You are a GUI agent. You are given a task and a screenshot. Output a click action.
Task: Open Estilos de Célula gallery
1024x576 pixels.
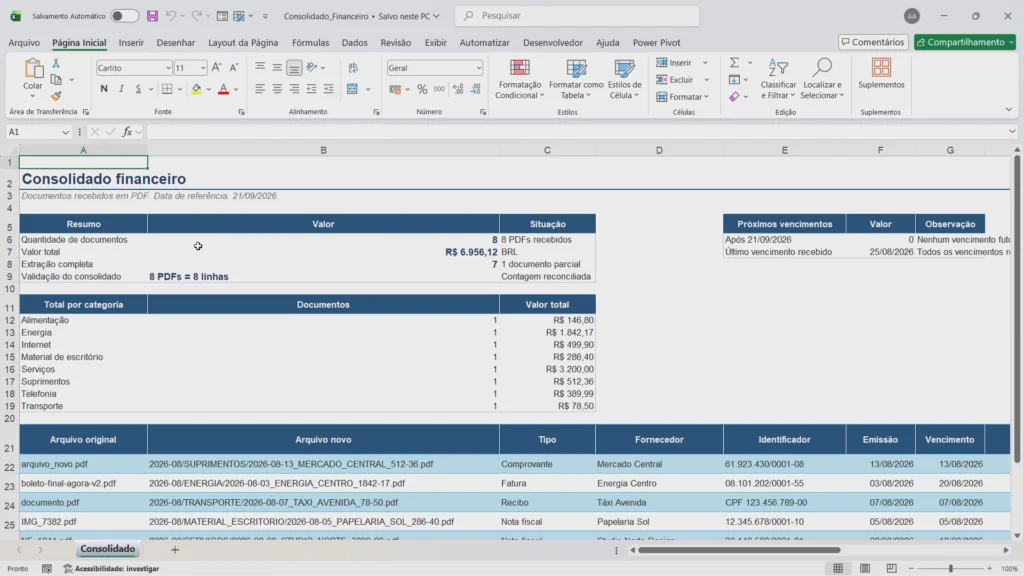[624, 79]
